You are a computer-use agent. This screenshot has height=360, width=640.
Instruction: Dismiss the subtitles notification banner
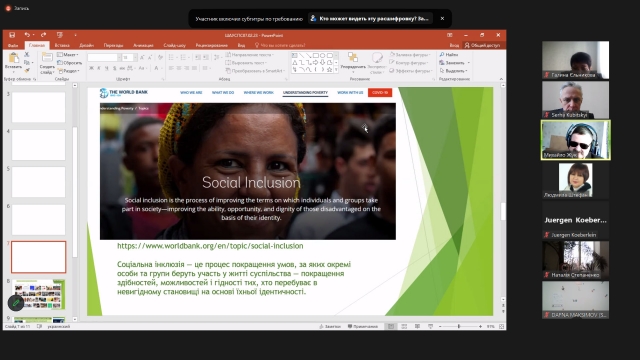[x=442, y=18]
